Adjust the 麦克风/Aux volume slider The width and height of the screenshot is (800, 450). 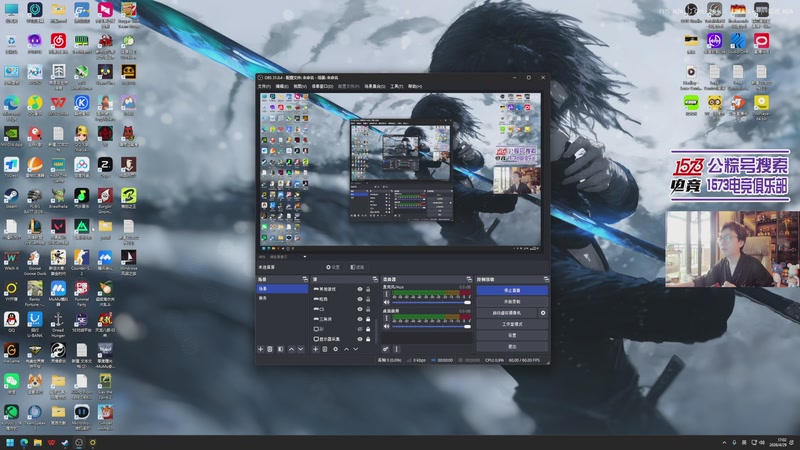click(x=431, y=303)
